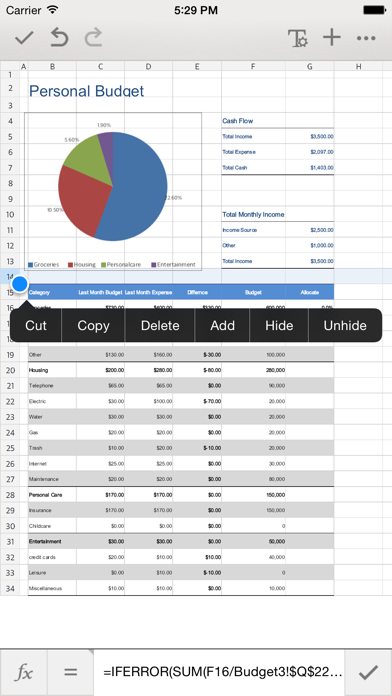392x696 pixels.
Task: Select the $1,000.00 Other income cell
Action: pos(322,245)
